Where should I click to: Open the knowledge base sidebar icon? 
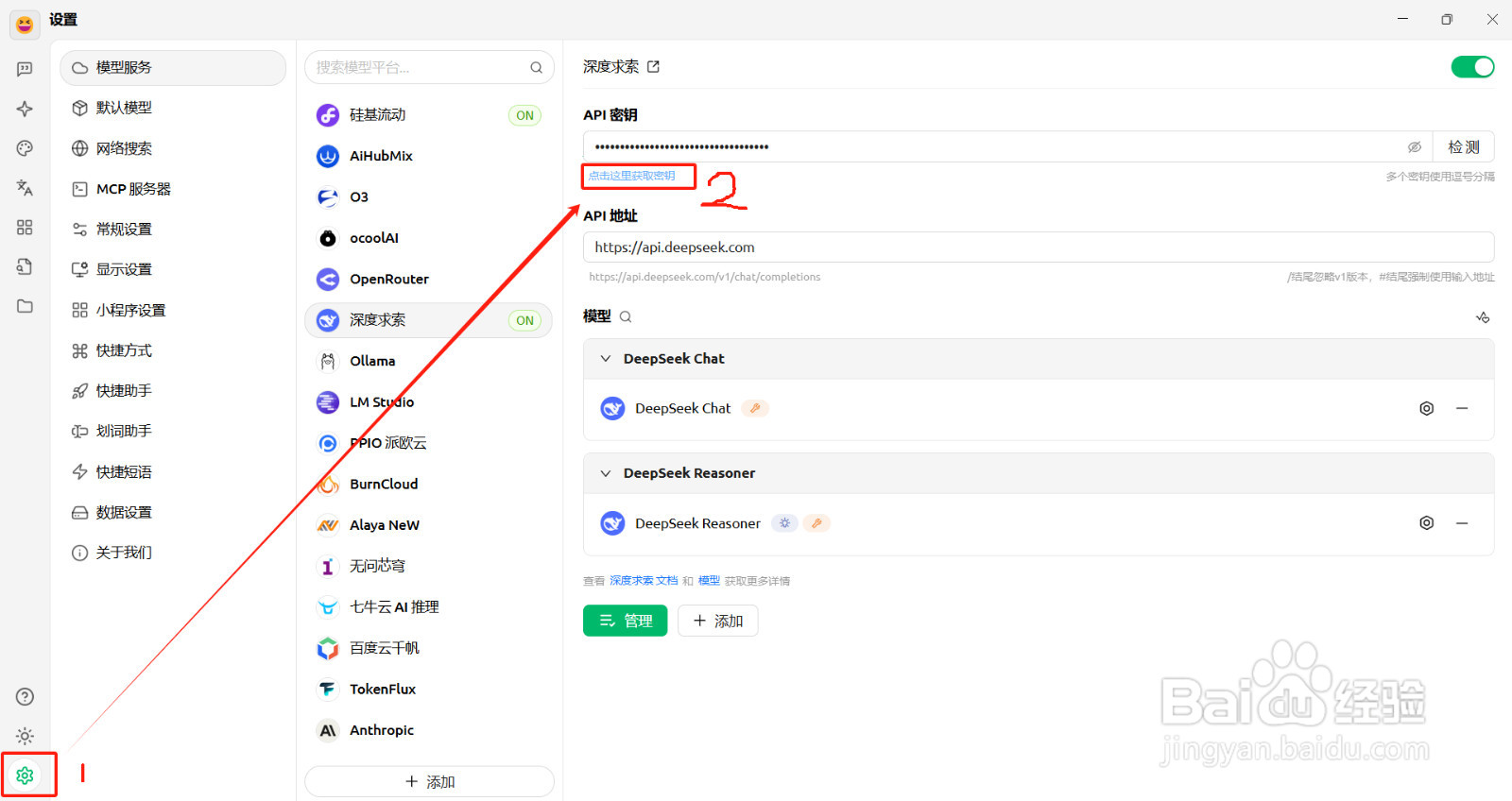(25, 266)
